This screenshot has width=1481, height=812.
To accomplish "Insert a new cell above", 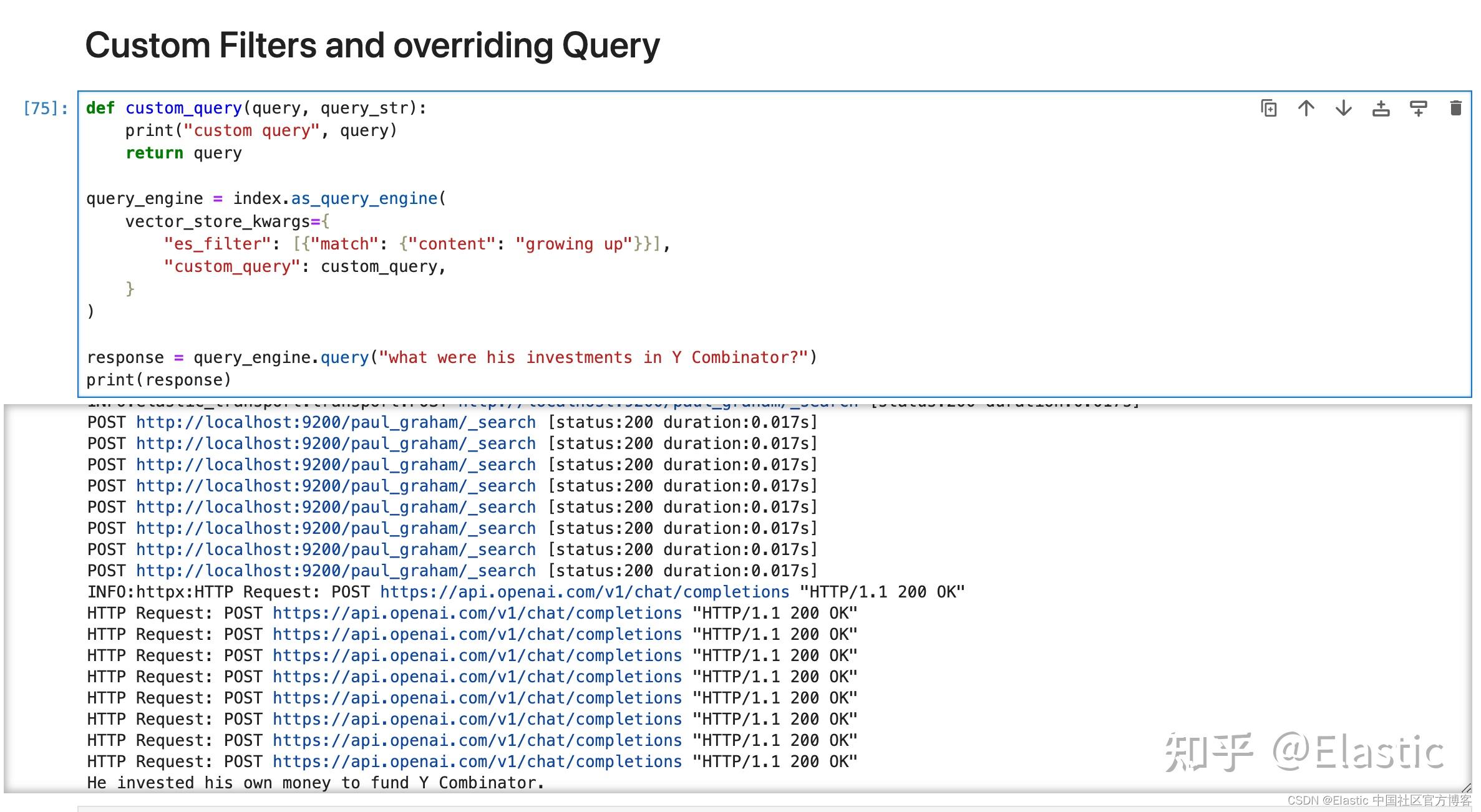I will coord(1381,108).
